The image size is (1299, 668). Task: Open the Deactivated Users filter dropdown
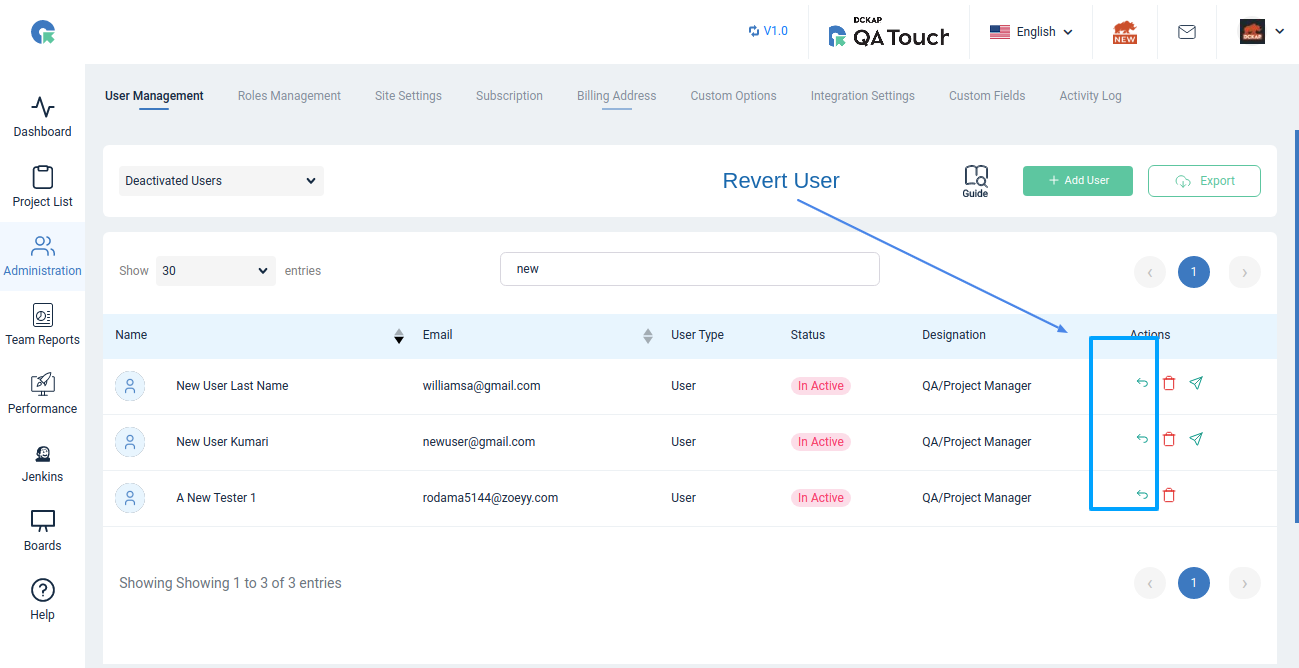tap(221, 181)
